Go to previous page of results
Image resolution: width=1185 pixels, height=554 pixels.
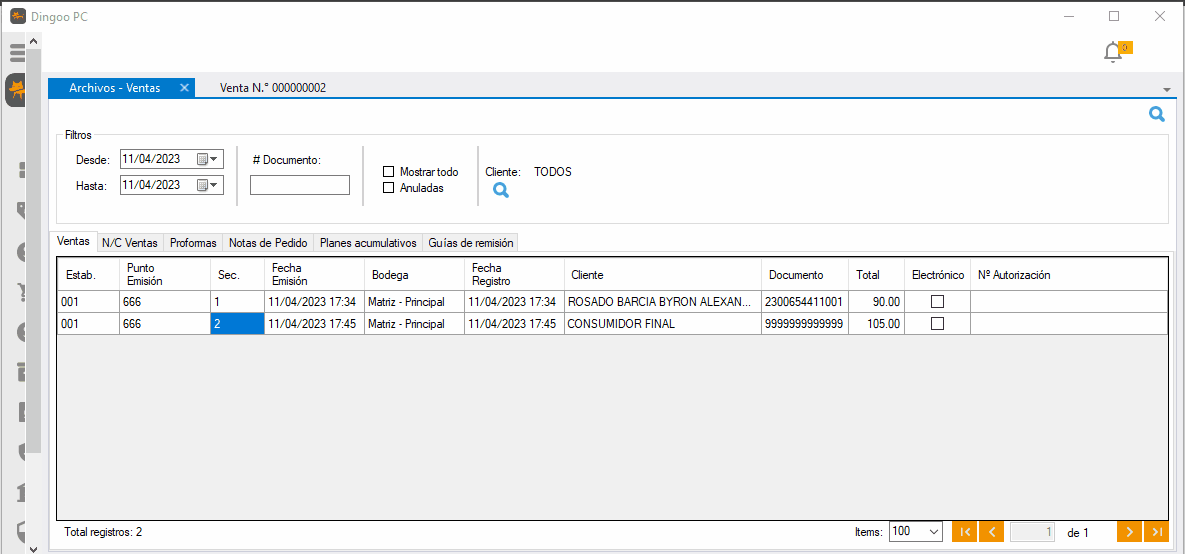[x=991, y=532]
